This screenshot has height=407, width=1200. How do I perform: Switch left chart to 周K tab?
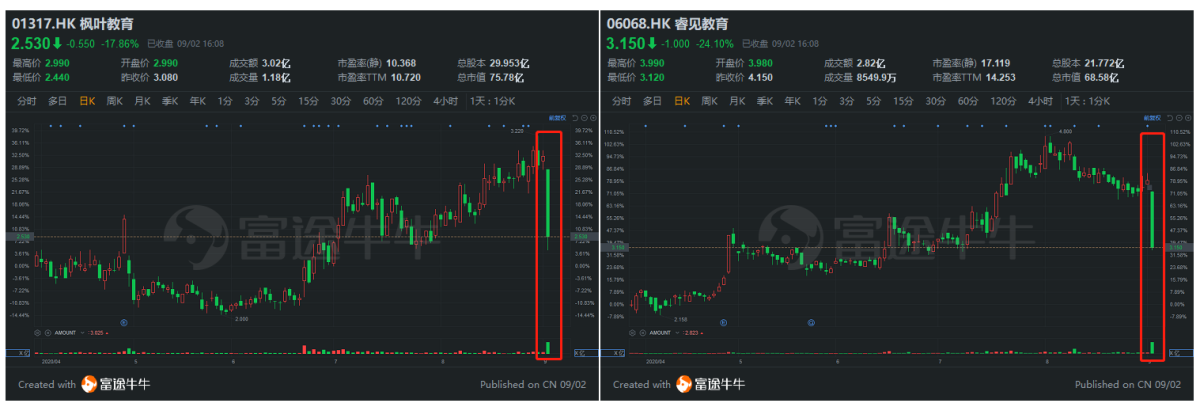(x=115, y=101)
